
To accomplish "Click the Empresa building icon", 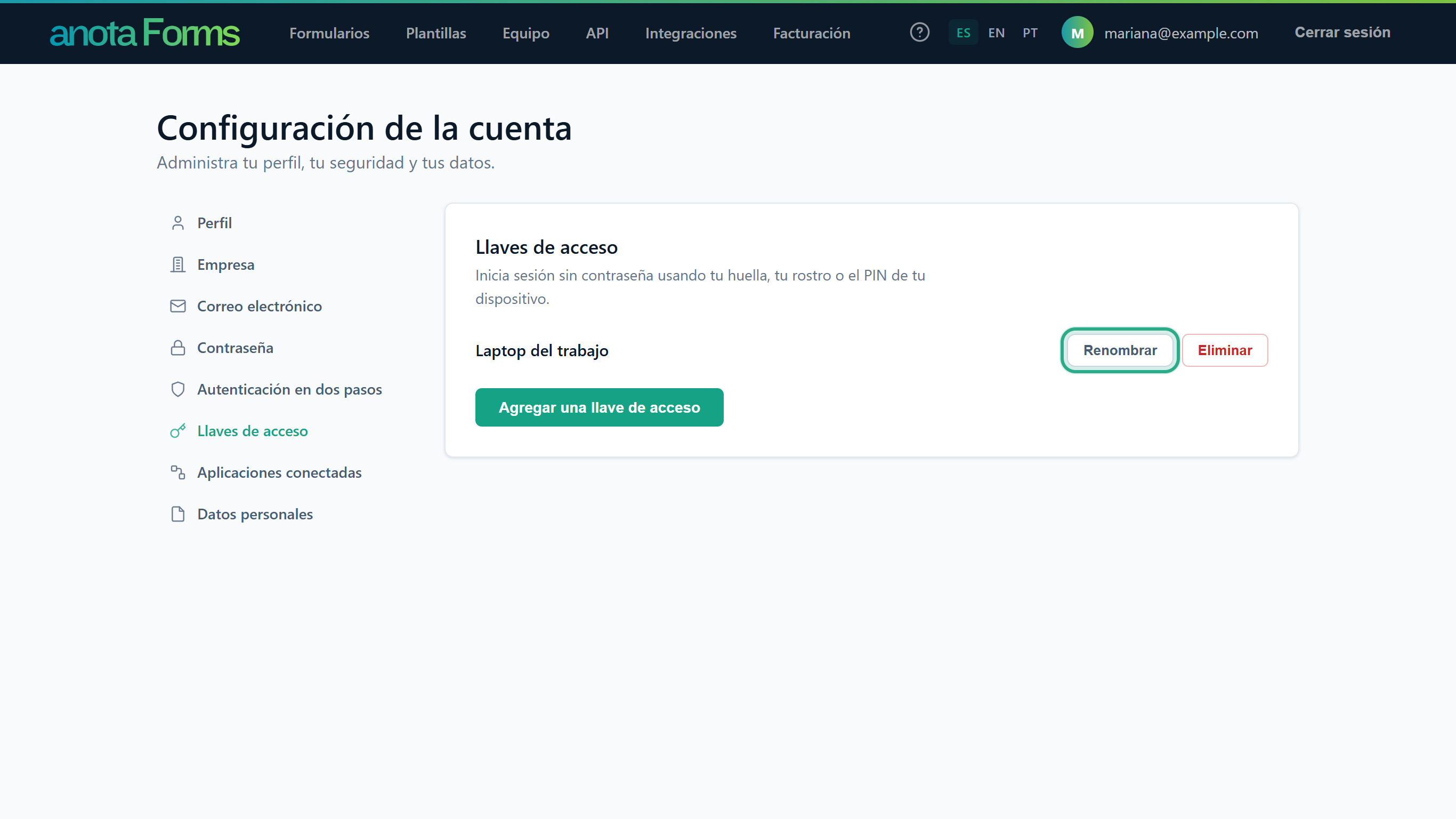I will (x=178, y=264).
